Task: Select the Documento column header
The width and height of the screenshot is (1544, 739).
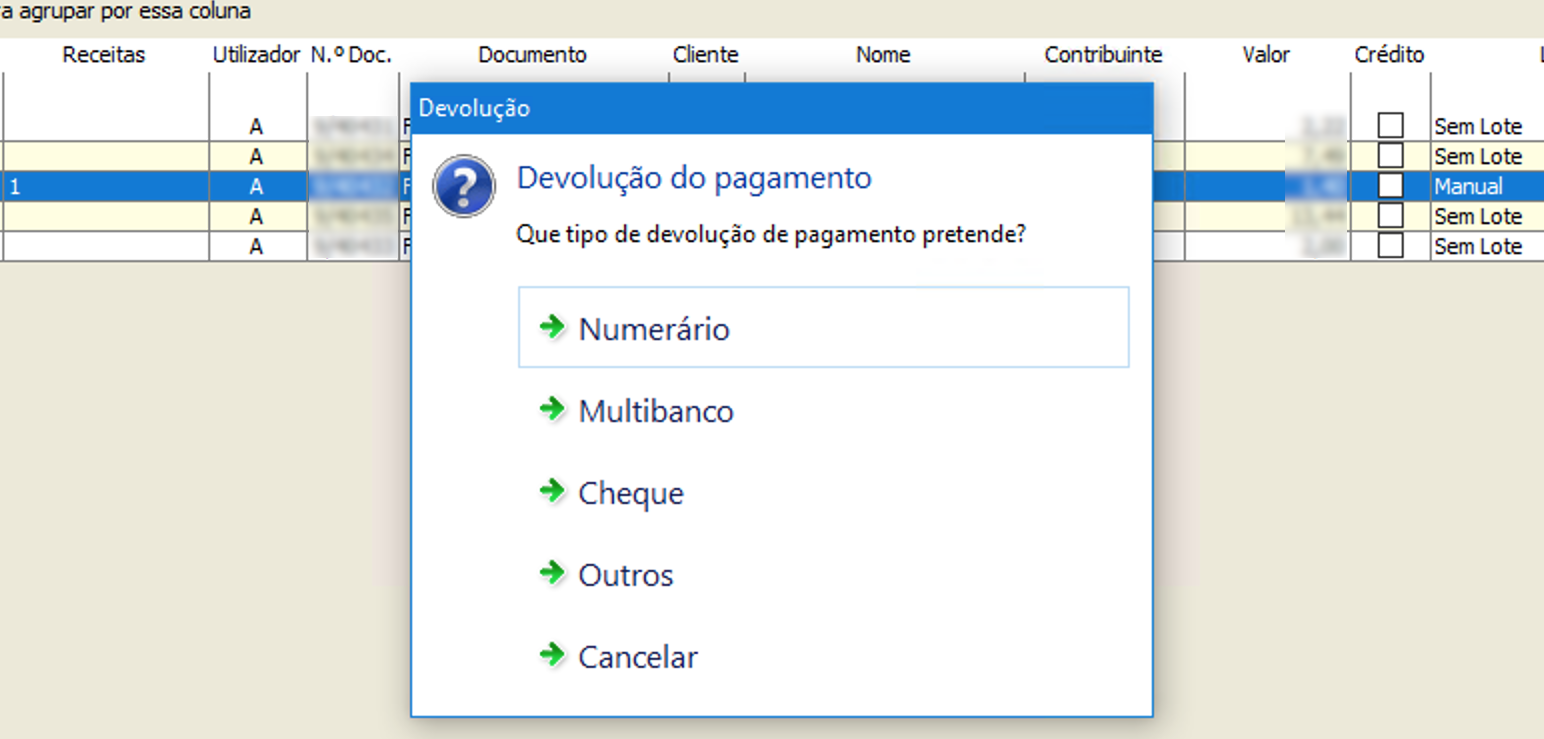Action: pos(532,55)
